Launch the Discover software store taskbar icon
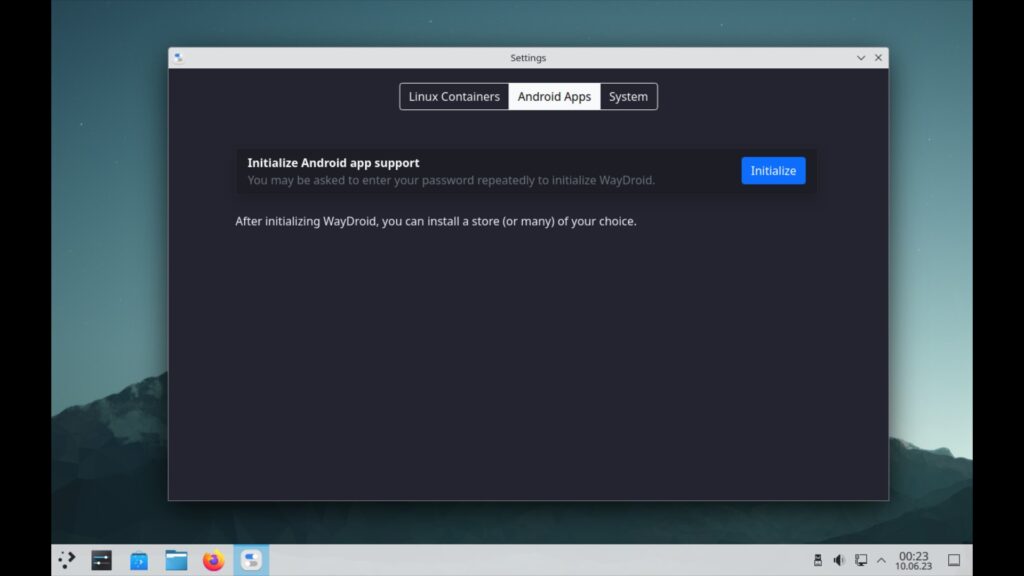Screen dimensions: 1024x576 point(138,560)
